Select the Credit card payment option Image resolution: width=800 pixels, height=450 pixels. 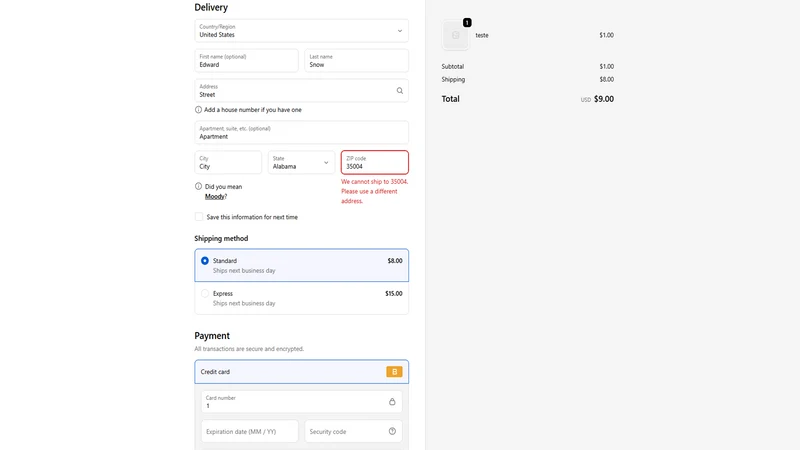[x=302, y=372]
